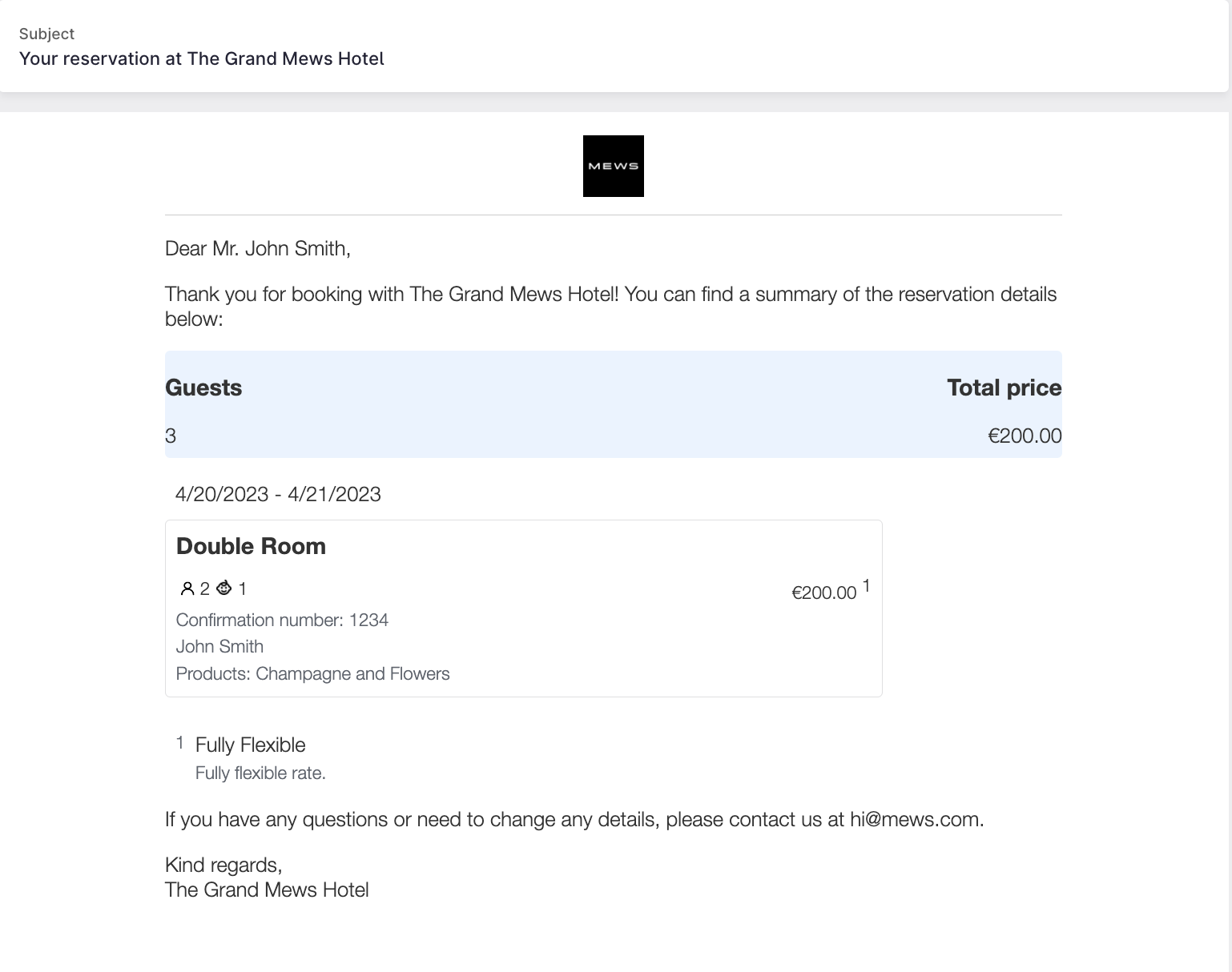Click the hi@mews.com email address
Image resolution: width=1232 pixels, height=972 pixels.
pos(915,819)
